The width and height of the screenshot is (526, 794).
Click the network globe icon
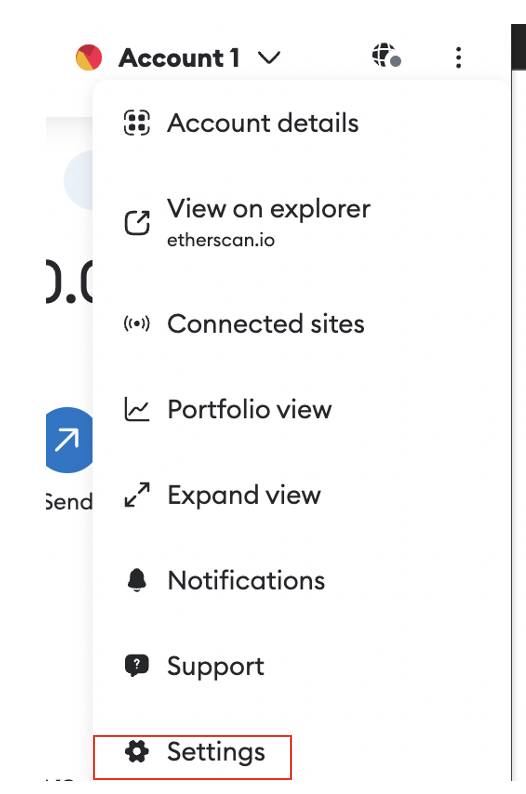pos(386,55)
